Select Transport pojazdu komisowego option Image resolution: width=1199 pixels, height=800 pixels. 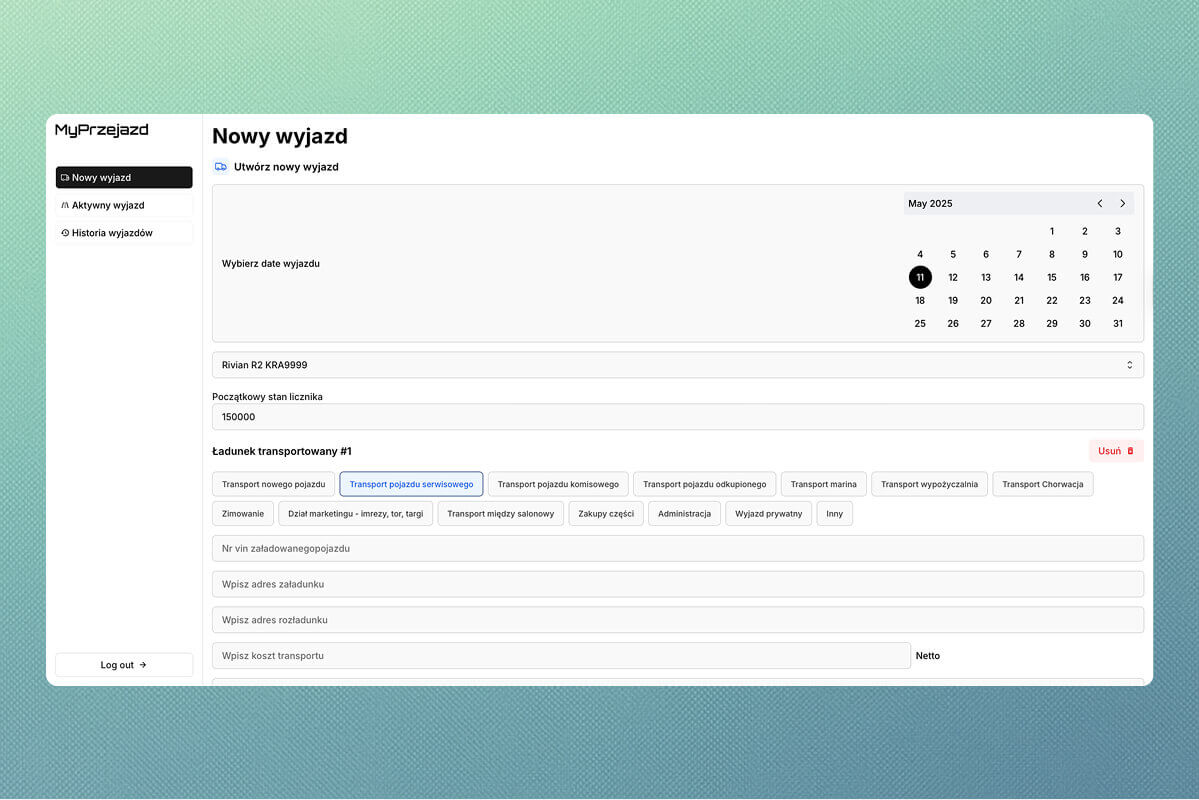click(558, 484)
